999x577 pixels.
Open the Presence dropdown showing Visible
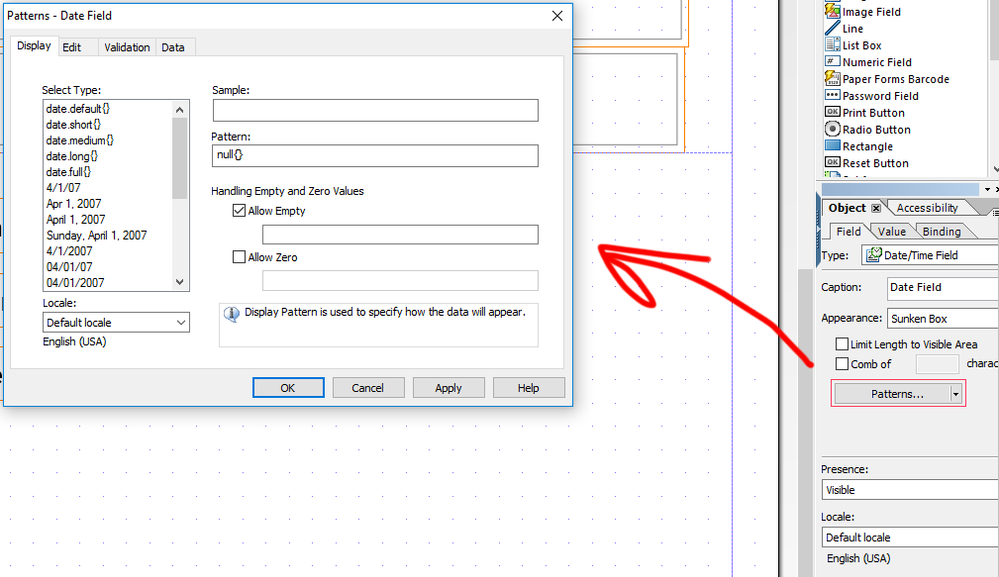(x=908, y=490)
